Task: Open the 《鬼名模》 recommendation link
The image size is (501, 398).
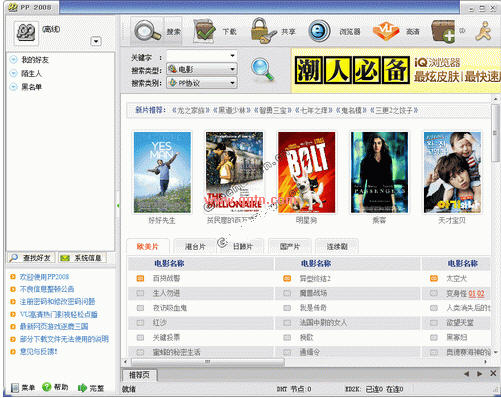Action: (351, 110)
